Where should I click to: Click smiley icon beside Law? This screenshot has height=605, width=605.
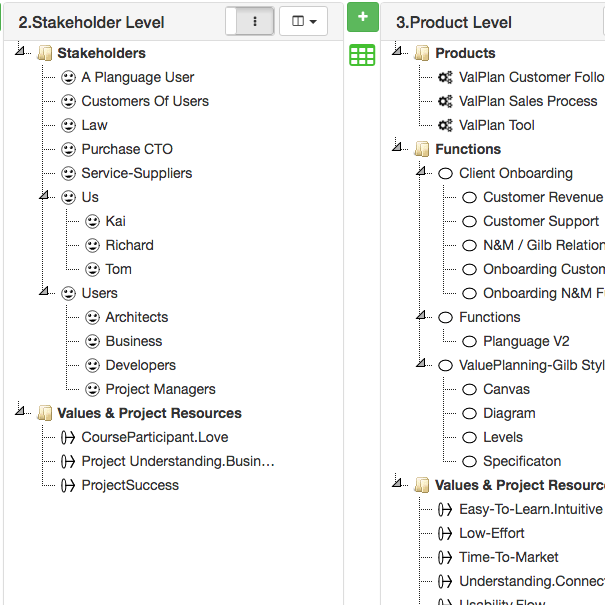point(69,125)
